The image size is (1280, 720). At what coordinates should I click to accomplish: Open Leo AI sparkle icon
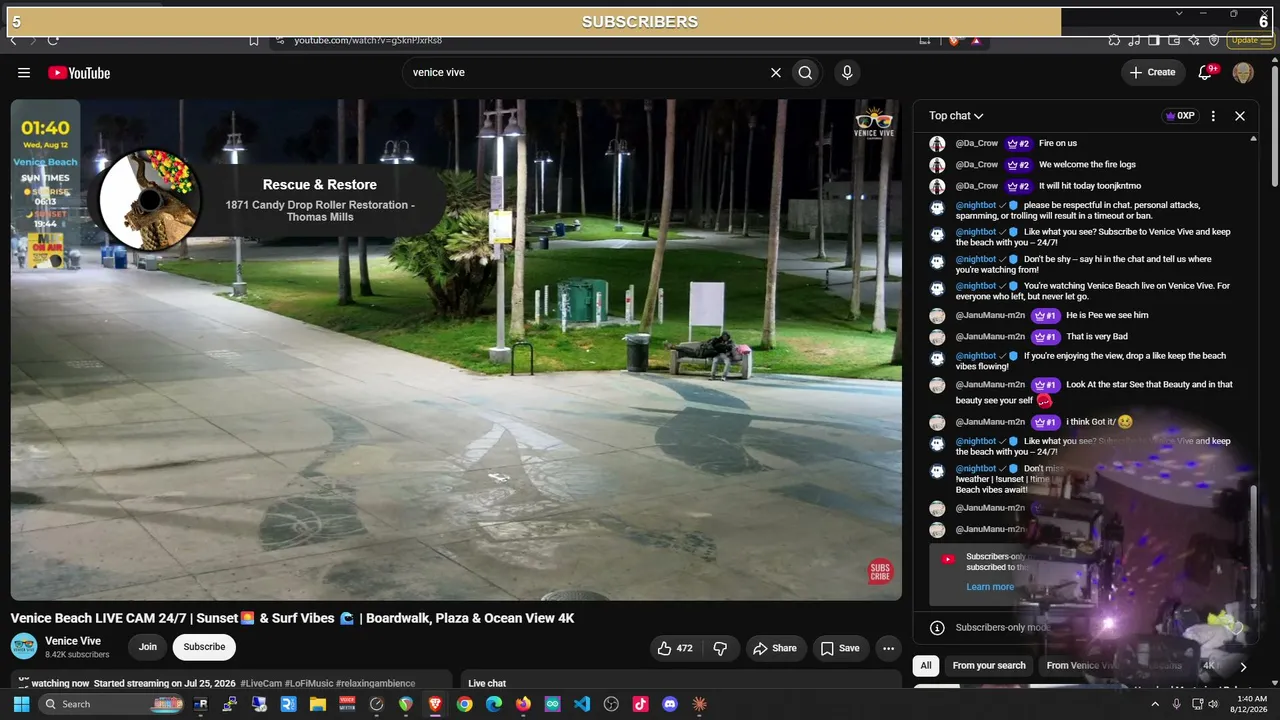(1194, 41)
